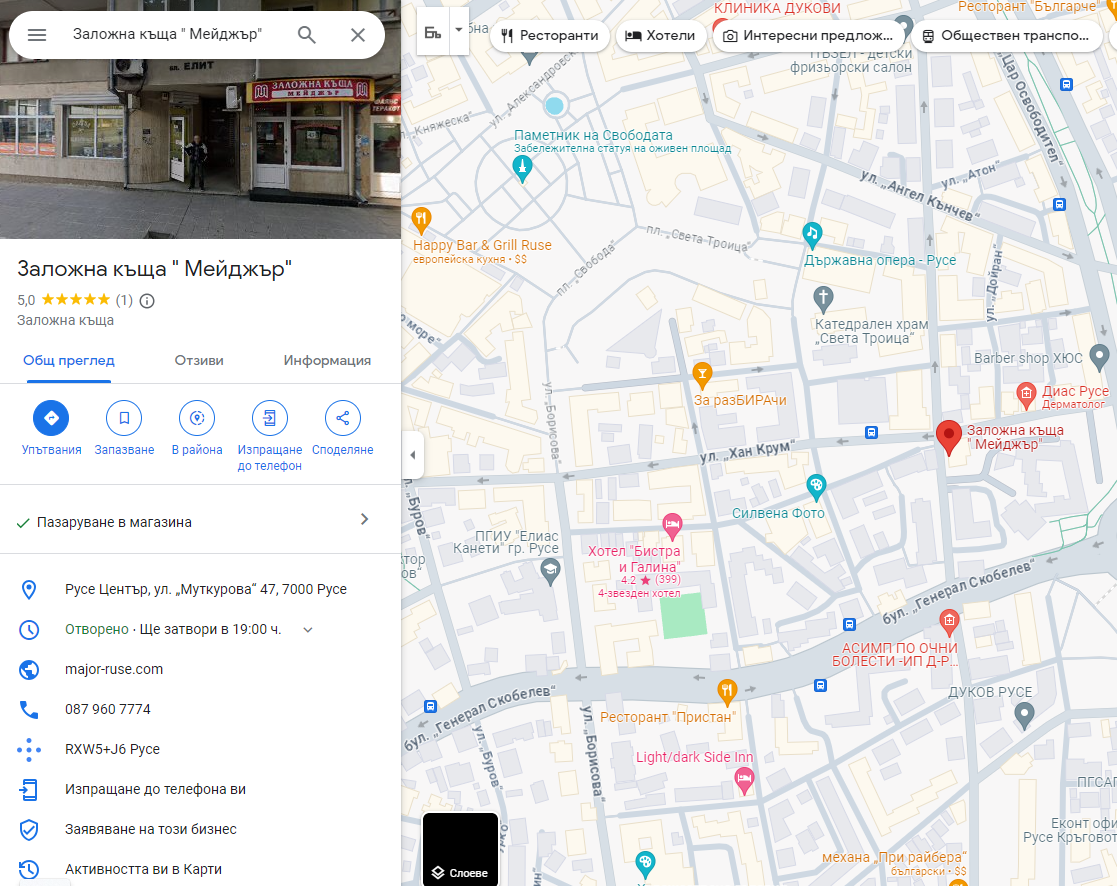This screenshot has width=1117, height=886.
Task: Click the rating info icon
Action: point(147,301)
